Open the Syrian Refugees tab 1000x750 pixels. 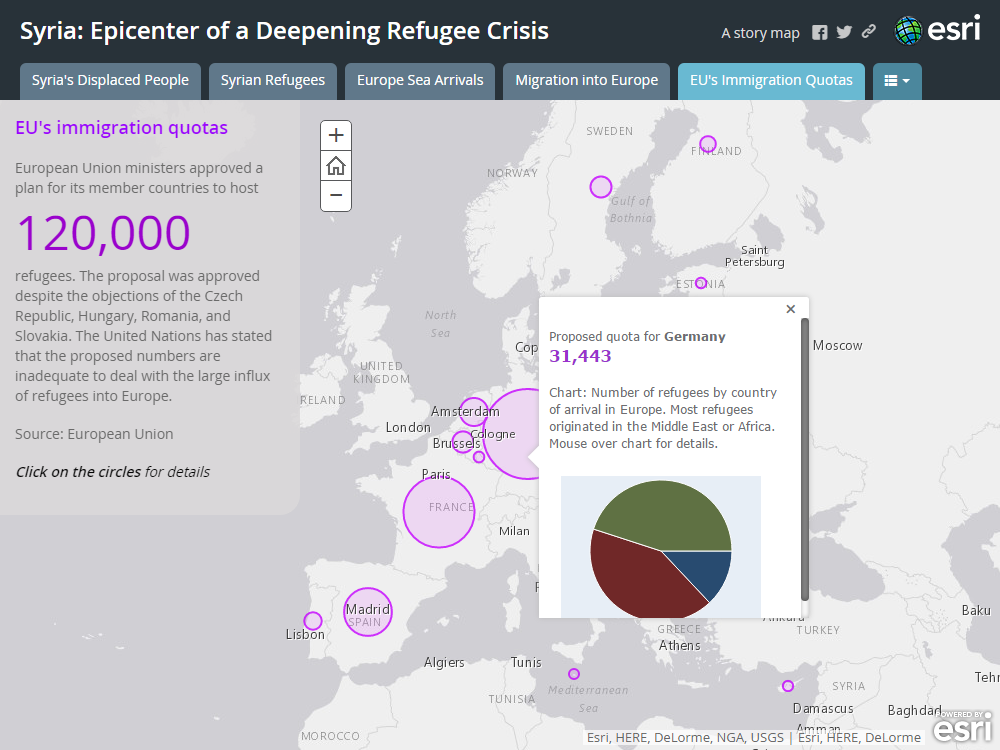pos(273,81)
